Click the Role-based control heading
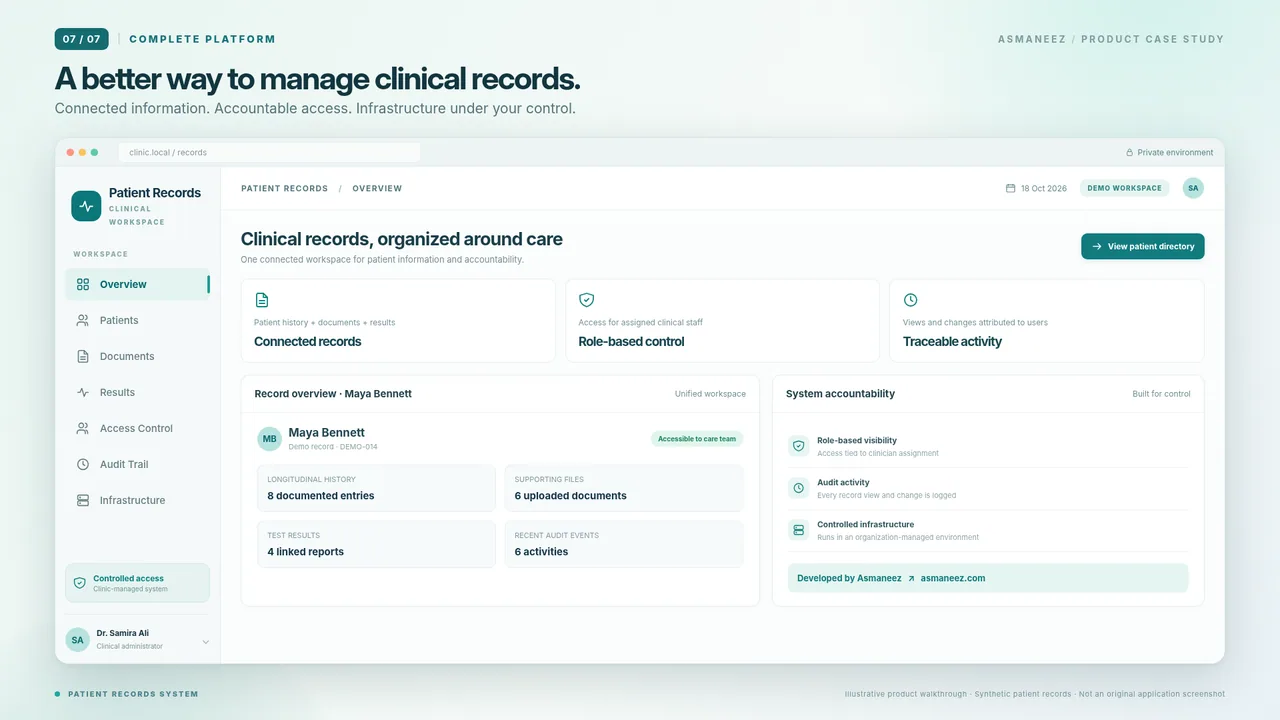This screenshot has height=720, width=1280. click(631, 341)
